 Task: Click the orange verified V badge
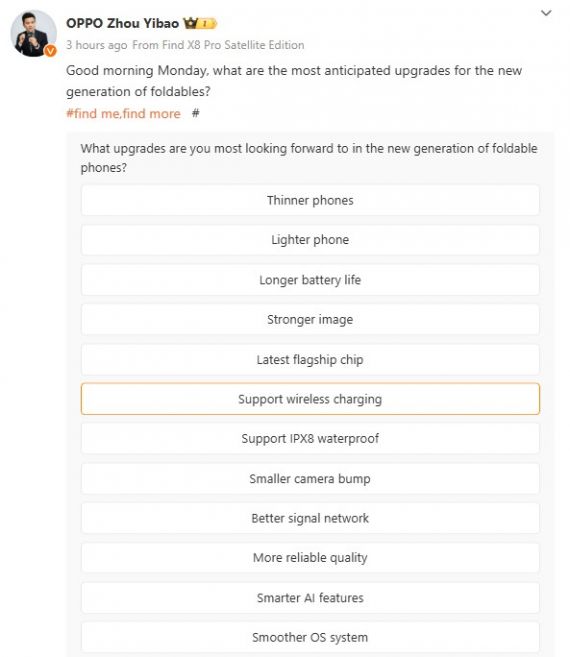tap(51, 51)
